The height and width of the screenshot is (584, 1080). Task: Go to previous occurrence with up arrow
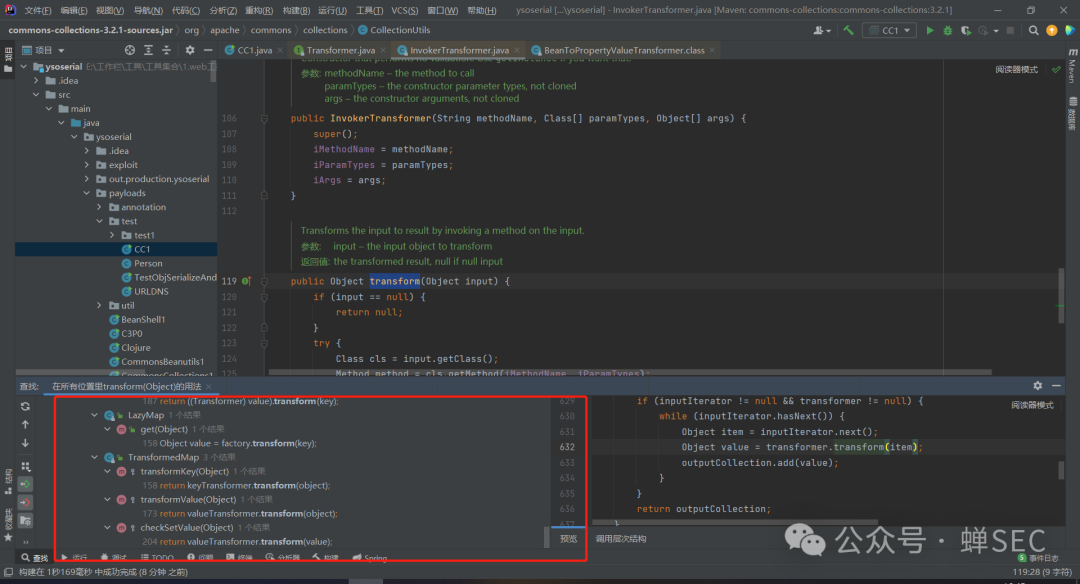click(25, 424)
